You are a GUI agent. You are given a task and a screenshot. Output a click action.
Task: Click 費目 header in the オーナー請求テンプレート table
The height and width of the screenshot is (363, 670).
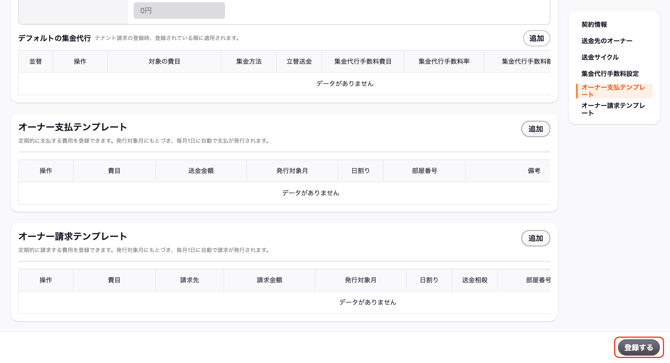tap(114, 280)
